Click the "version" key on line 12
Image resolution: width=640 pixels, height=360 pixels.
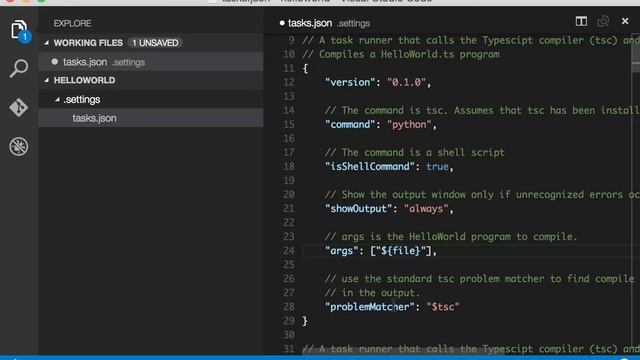click(350, 82)
